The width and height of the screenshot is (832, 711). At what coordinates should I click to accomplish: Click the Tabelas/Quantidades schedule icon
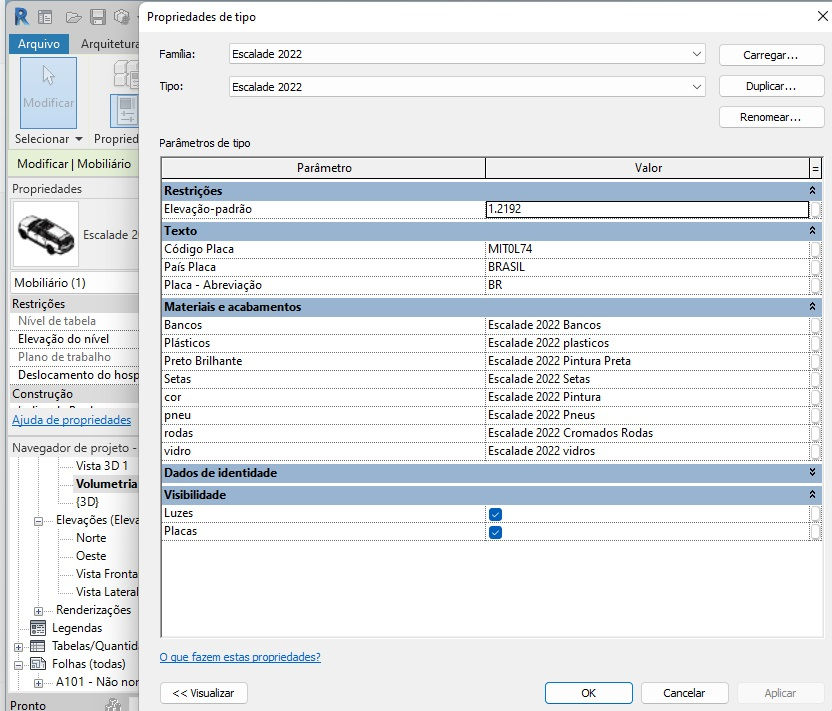38,646
